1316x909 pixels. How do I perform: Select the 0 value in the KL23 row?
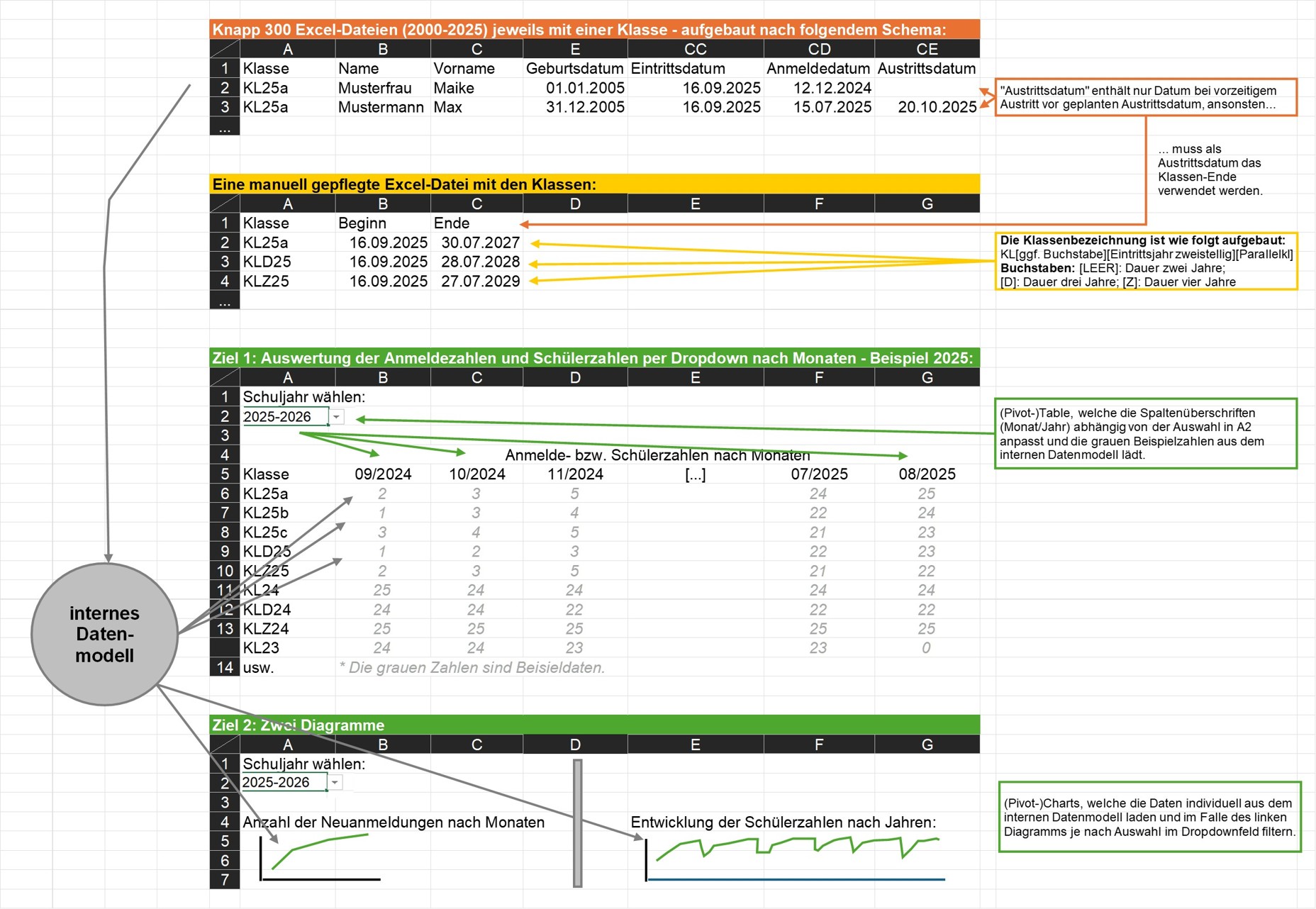(926, 648)
